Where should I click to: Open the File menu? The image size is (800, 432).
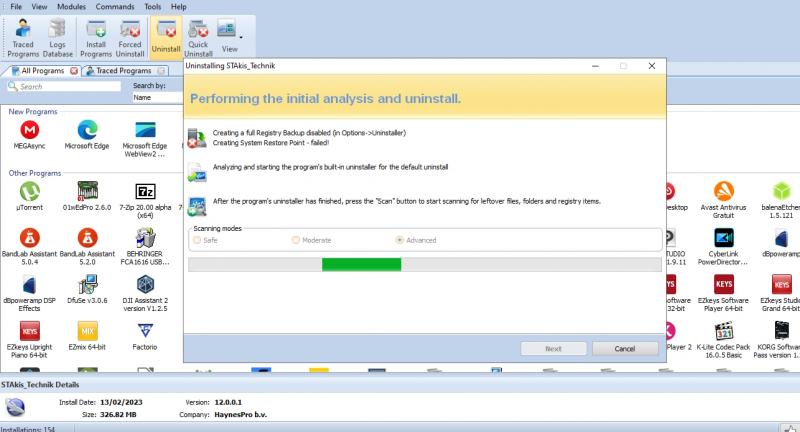[x=16, y=7]
